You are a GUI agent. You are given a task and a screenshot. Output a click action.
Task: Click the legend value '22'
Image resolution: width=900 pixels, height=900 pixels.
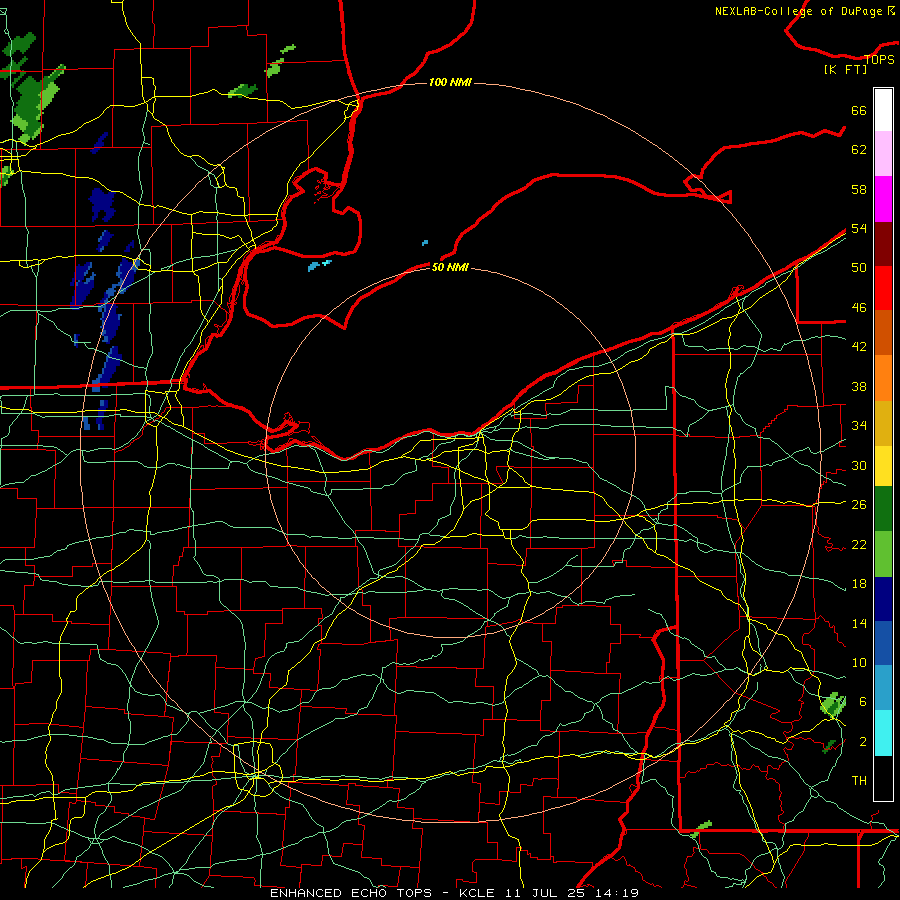tap(859, 544)
